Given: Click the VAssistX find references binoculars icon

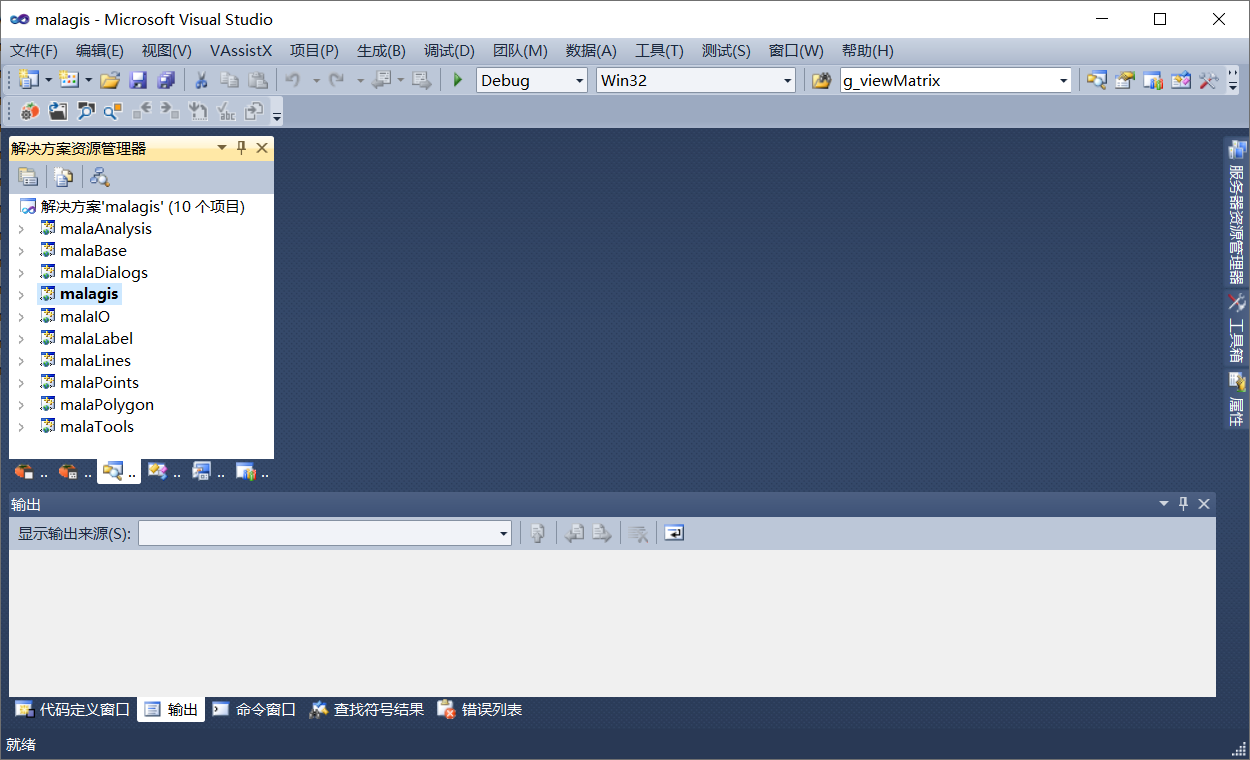Looking at the screenshot, I should click(86, 111).
